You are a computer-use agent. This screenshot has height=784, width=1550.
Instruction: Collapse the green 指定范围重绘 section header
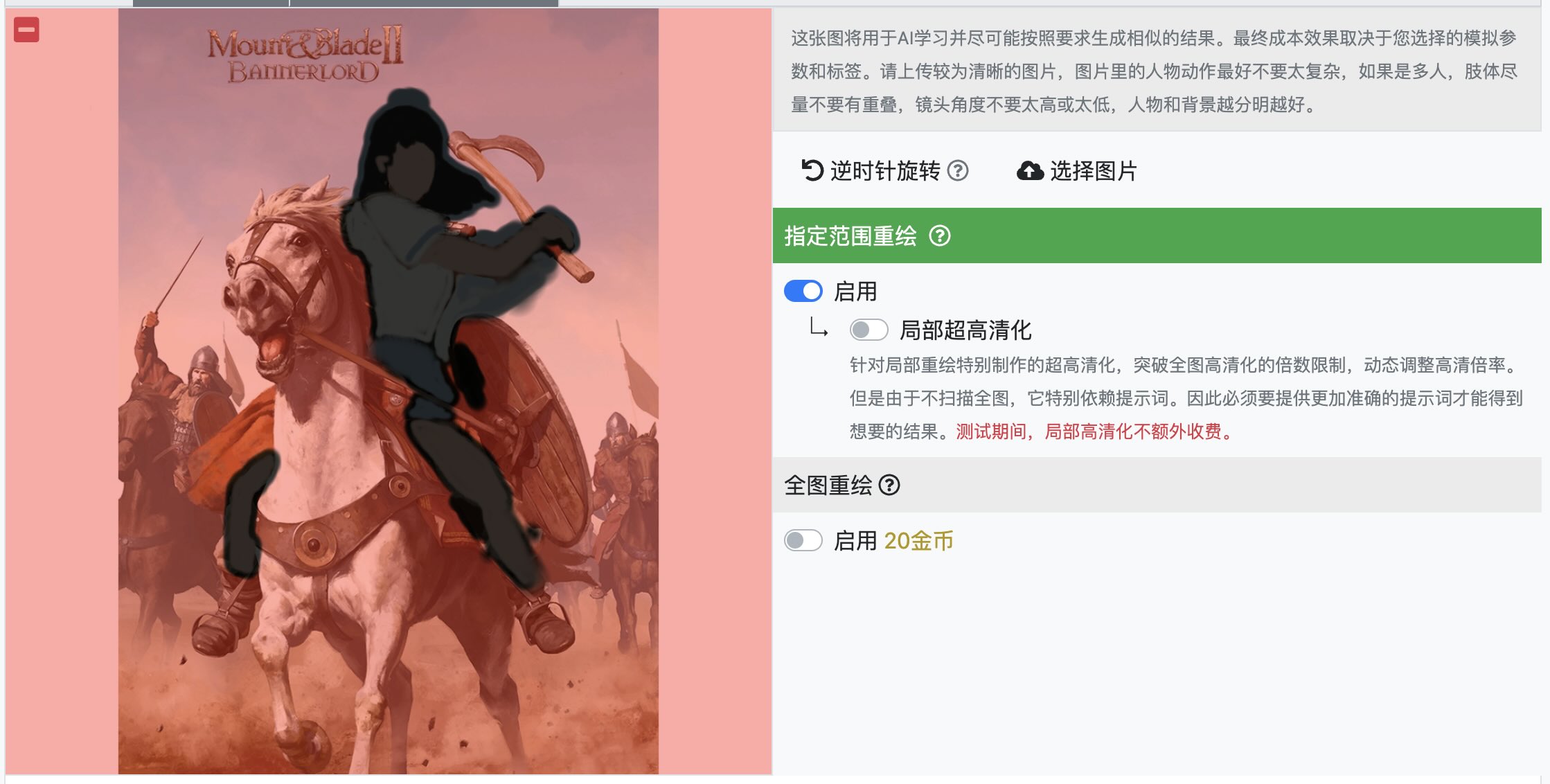(1157, 235)
